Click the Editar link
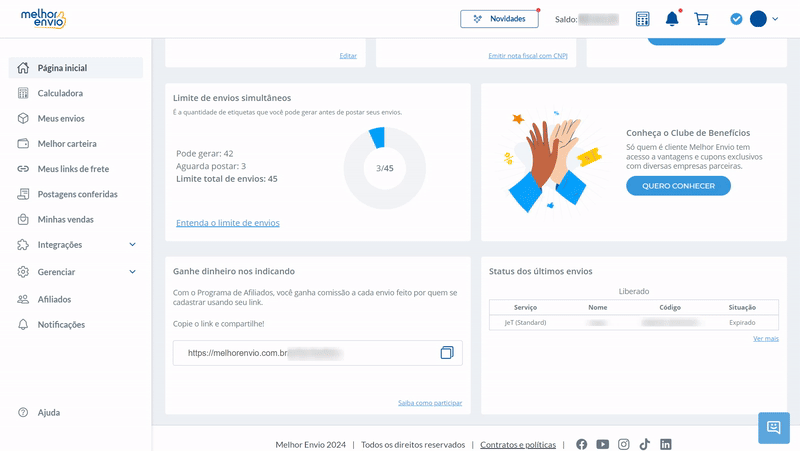 click(348, 56)
